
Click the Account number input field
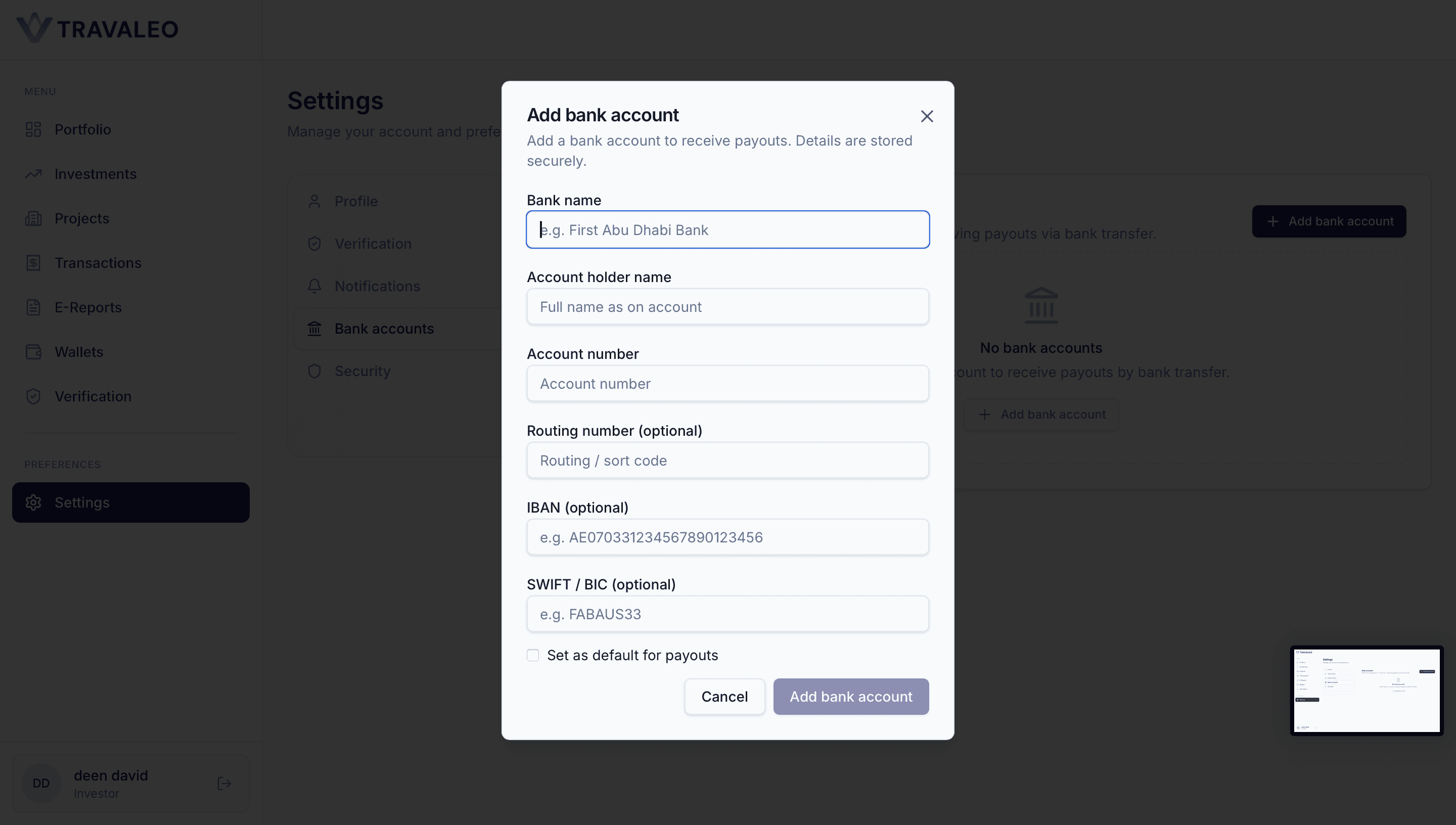[727, 384]
